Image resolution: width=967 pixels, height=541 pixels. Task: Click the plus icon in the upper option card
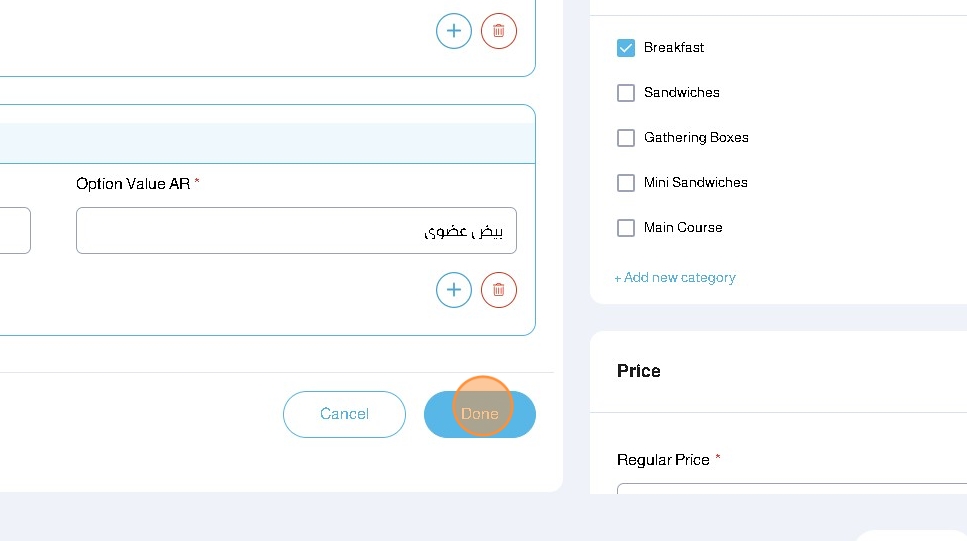point(454,31)
